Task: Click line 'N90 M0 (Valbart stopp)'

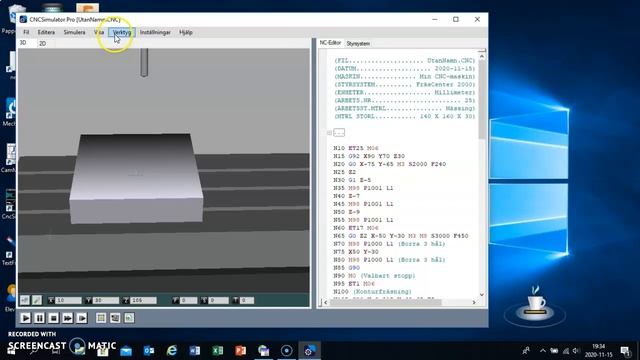Action: coord(374,276)
